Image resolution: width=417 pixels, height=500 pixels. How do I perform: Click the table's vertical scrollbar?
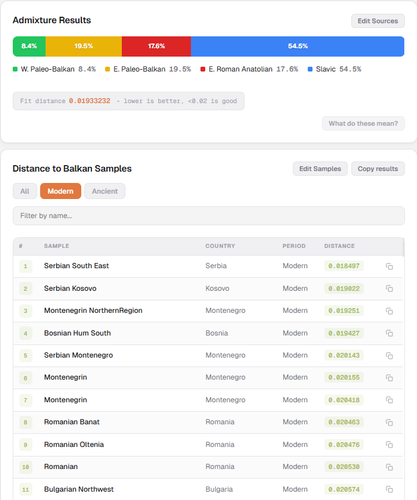(404, 247)
